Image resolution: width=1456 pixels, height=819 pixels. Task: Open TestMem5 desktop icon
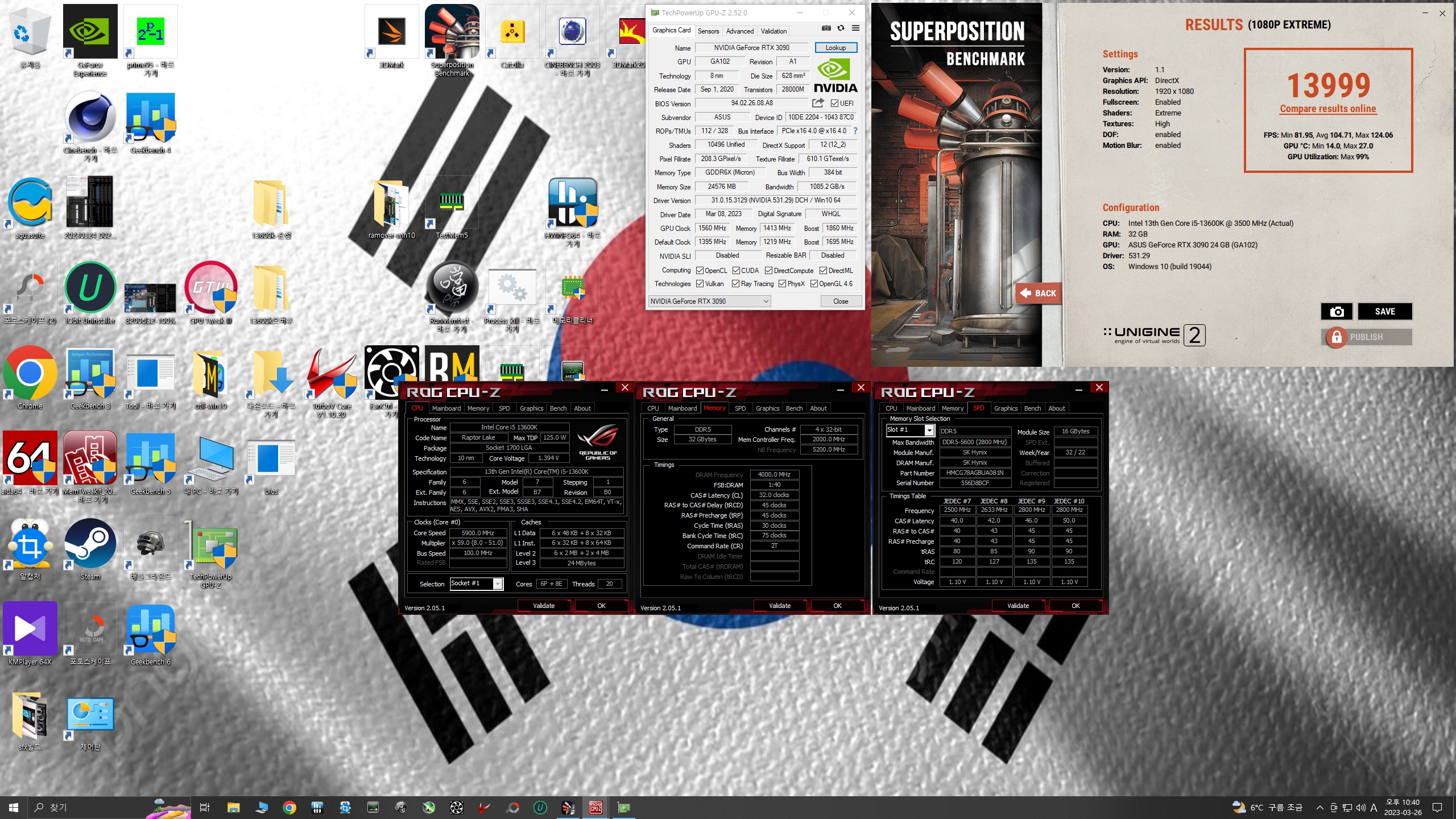point(452,208)
